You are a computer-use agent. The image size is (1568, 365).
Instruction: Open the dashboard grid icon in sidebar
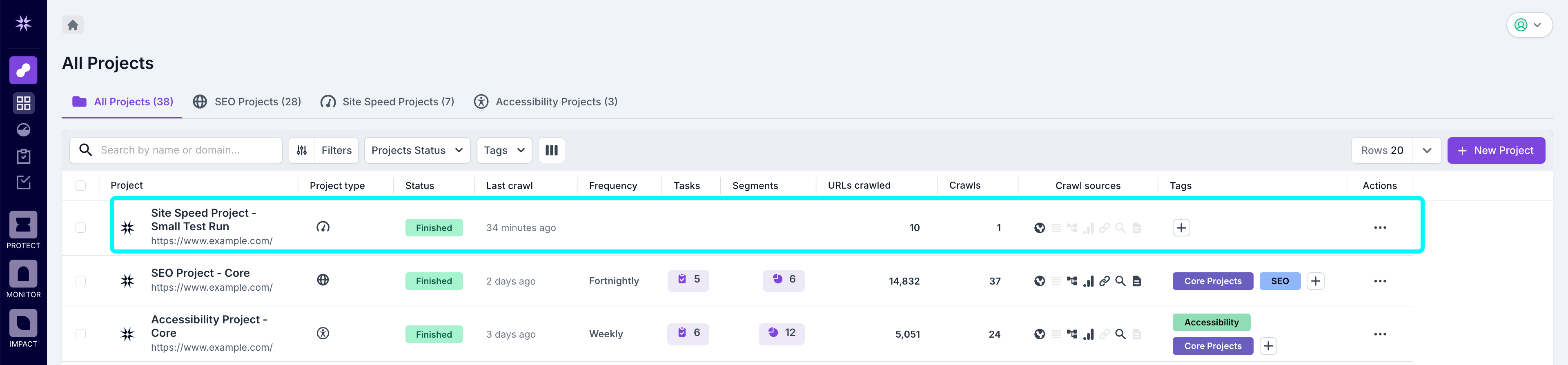click(23, 103)
